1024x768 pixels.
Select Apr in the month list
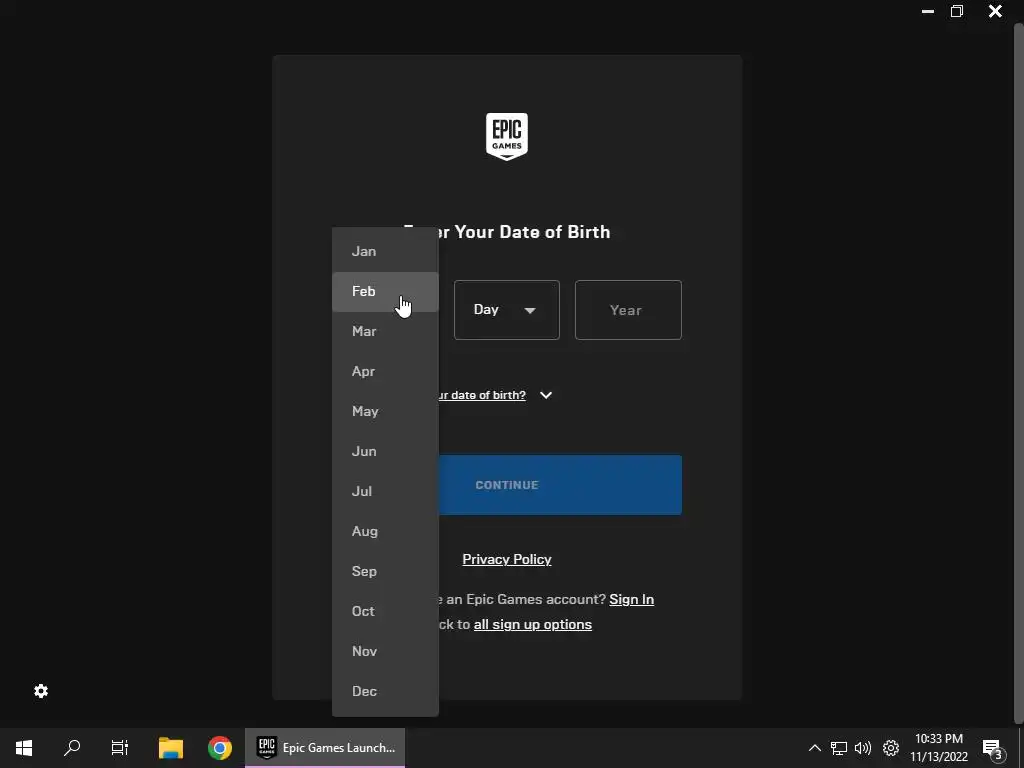pyautogui.click(x=385, y=371)
